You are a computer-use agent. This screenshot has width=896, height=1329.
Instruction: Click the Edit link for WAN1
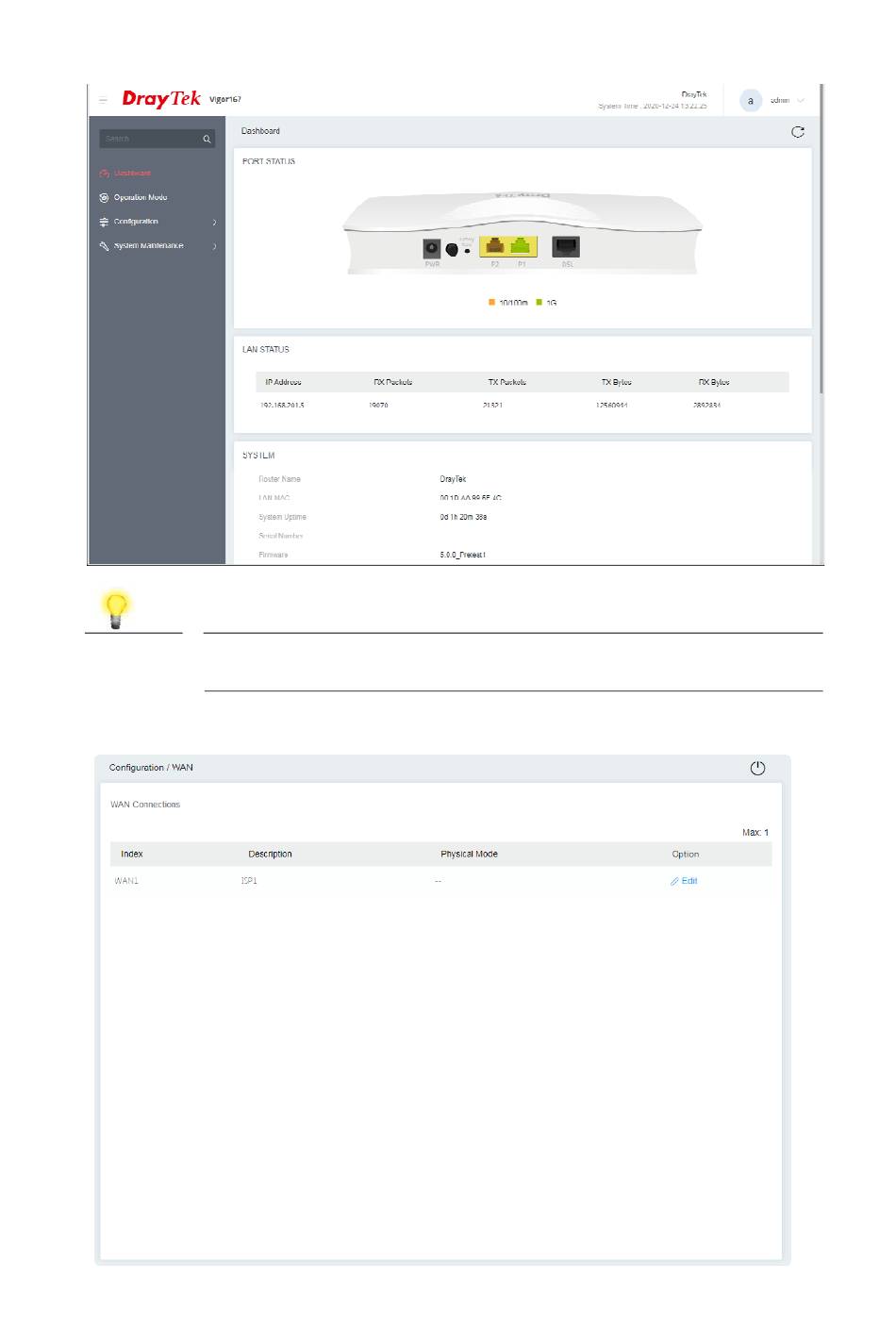(689, 881)
